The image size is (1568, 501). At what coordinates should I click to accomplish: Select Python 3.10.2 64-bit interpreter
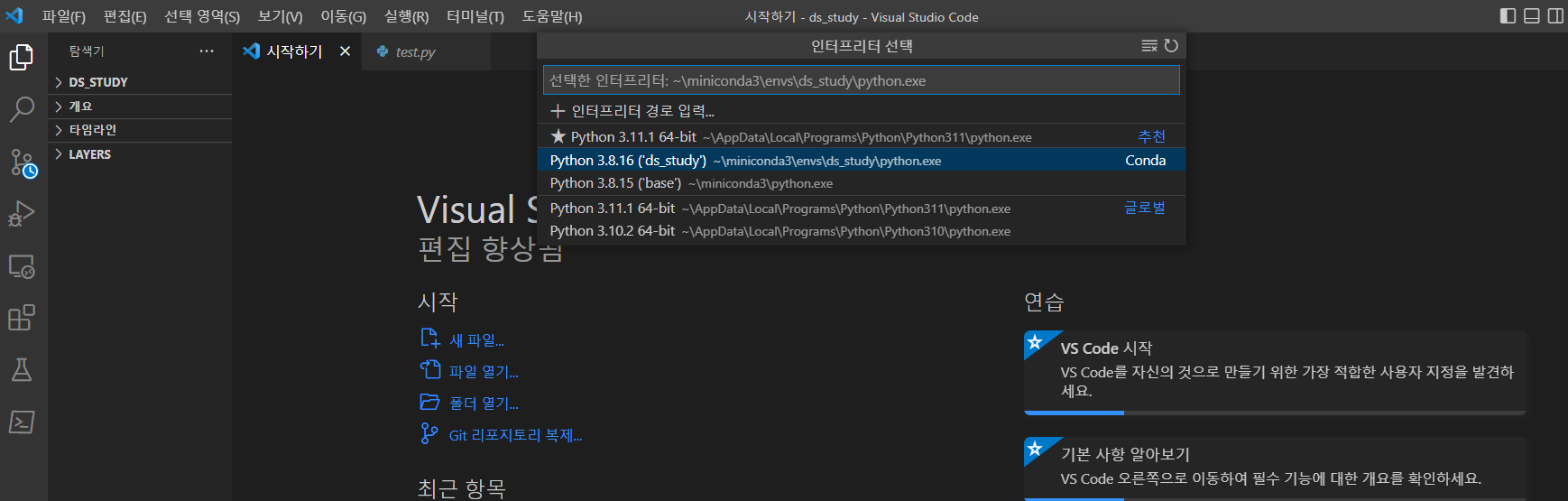(862, 231)
